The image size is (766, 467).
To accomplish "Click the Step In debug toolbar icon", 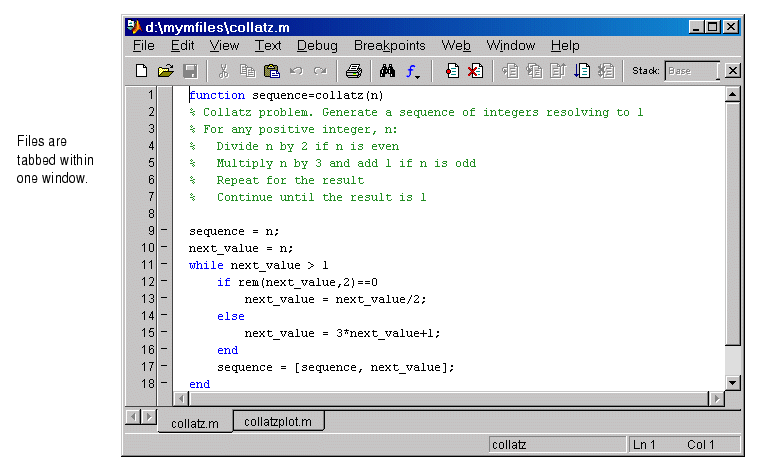I will (534, 71).
